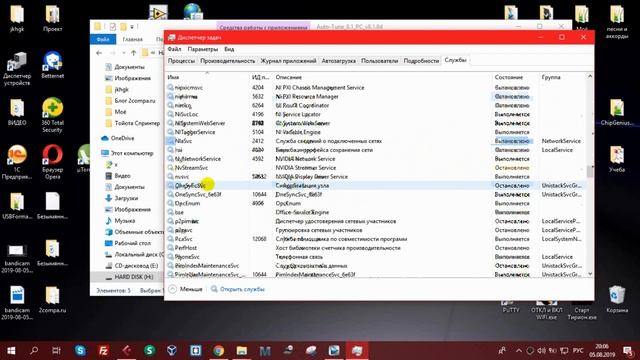Go up one folder level in File Explorer

coord(133,53)
